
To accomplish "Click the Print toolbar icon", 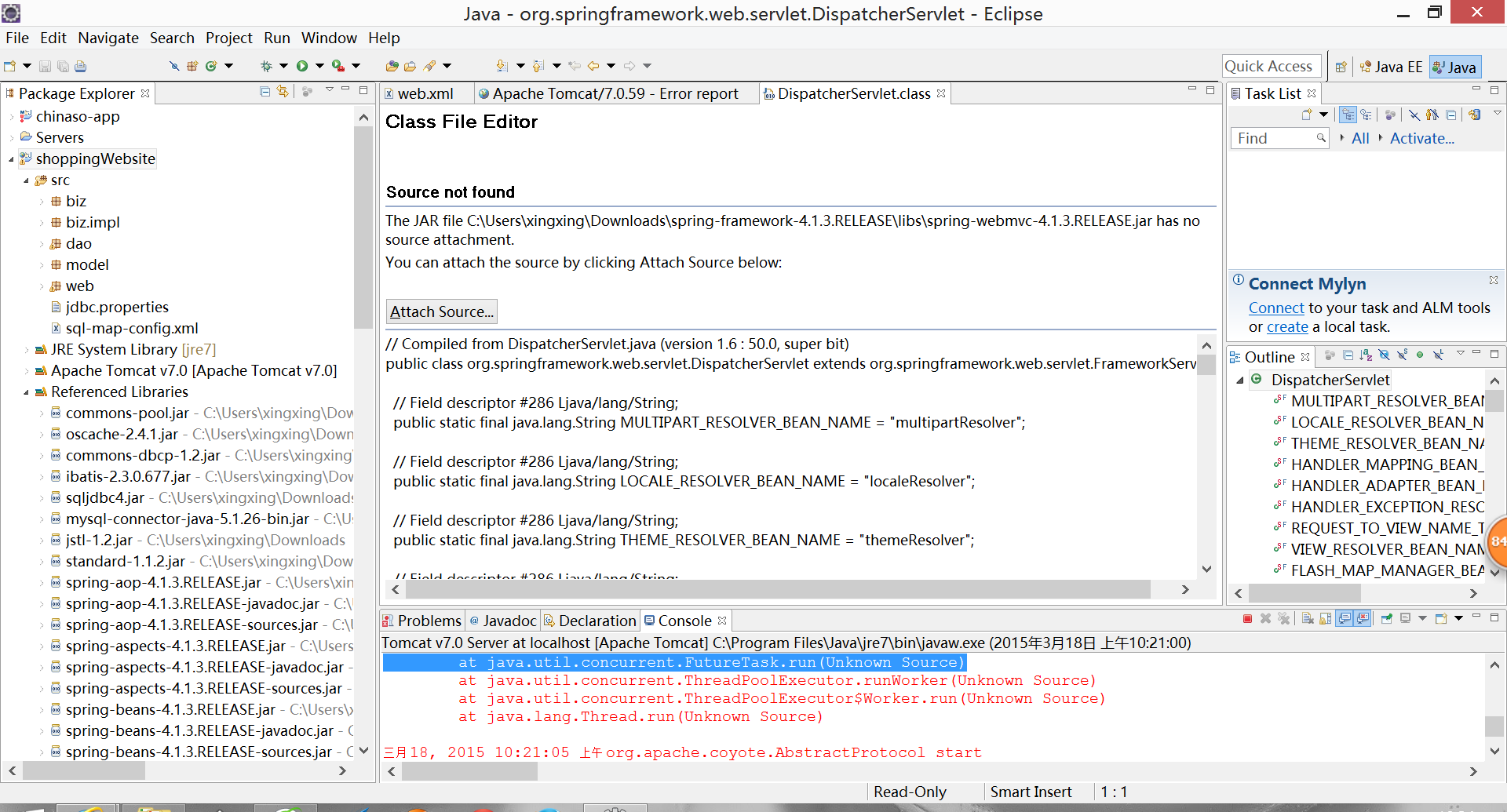I will (80, 67).
